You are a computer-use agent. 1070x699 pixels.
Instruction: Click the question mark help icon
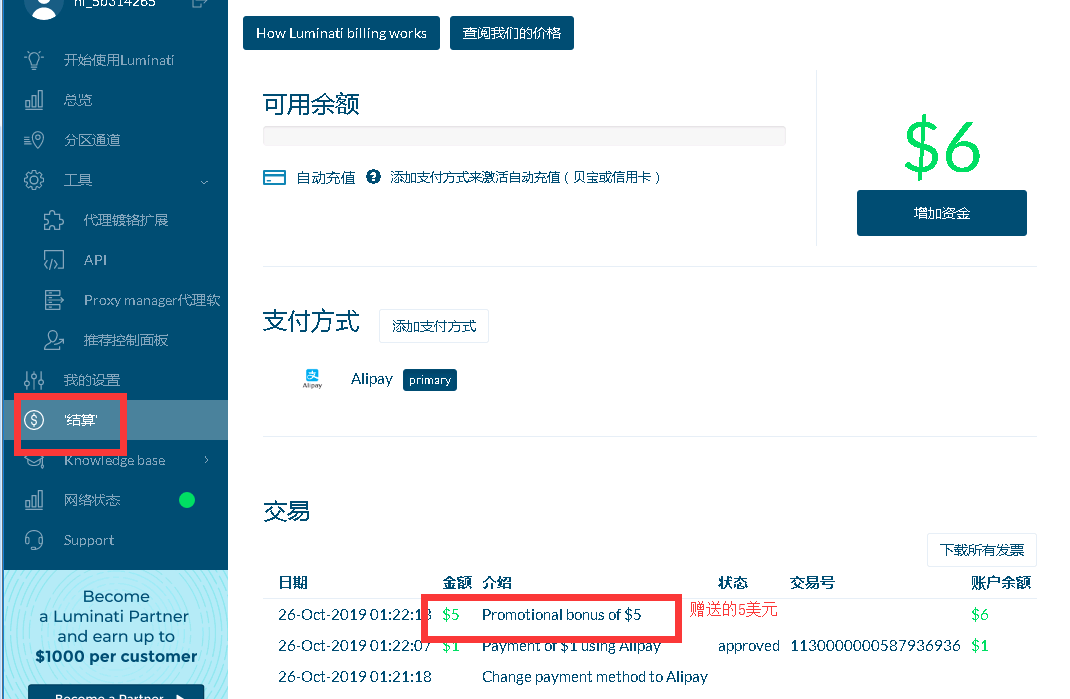pos(373,177)
